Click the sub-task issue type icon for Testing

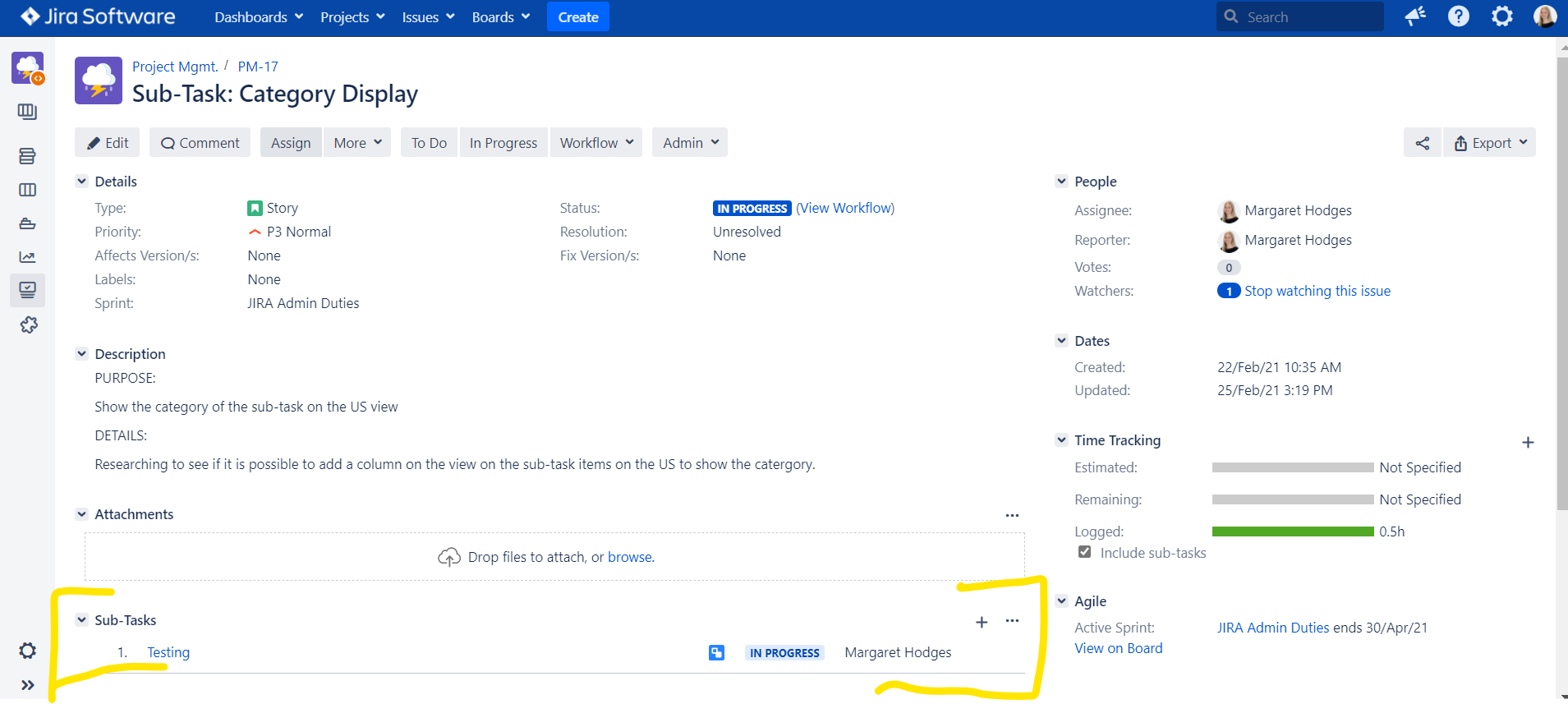[x=716, y=653]
